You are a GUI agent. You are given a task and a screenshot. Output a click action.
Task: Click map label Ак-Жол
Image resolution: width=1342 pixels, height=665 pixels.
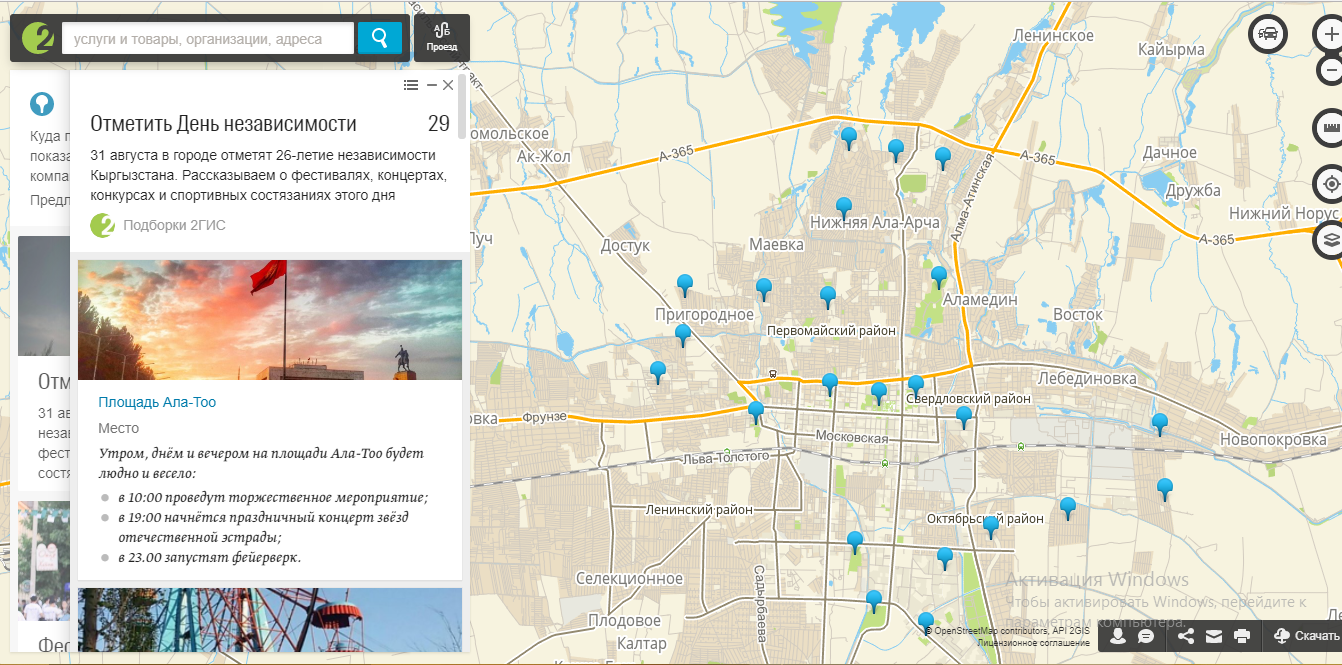pos(543,156)
